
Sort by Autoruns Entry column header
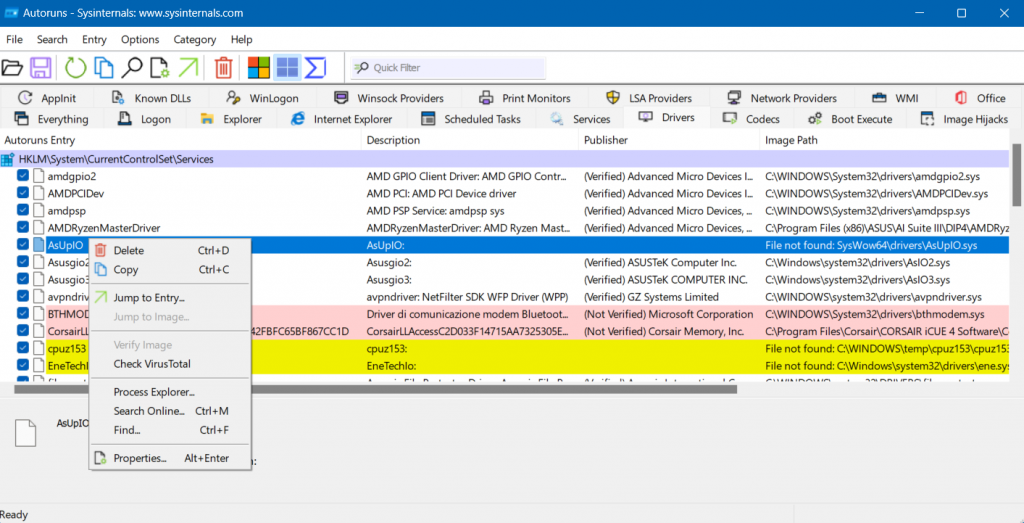(181, 140)
